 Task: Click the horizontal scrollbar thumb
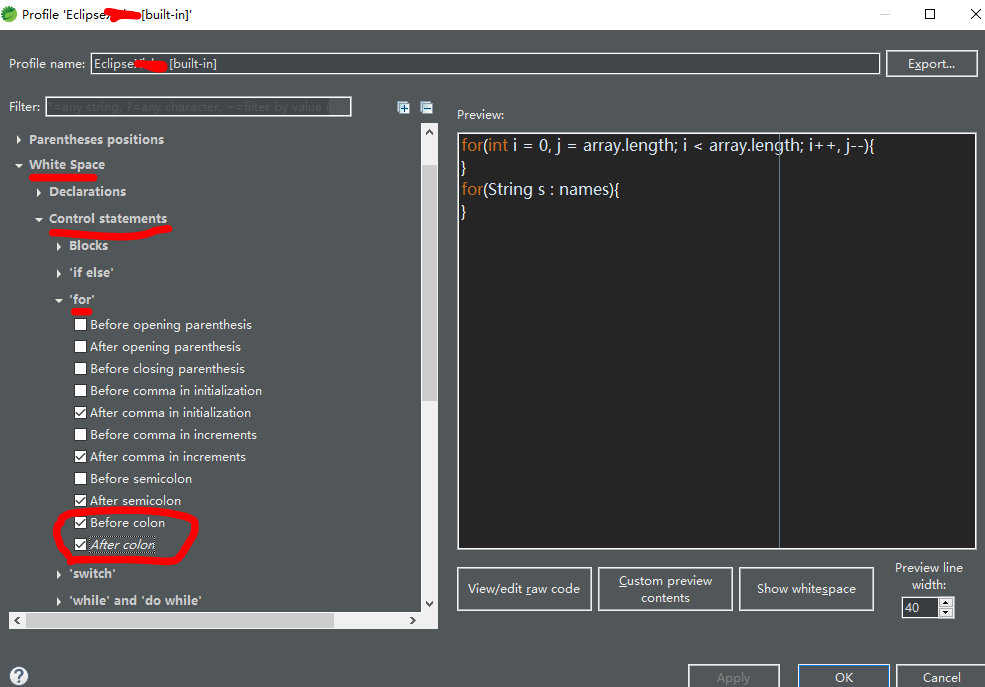(x=180, y=620)
